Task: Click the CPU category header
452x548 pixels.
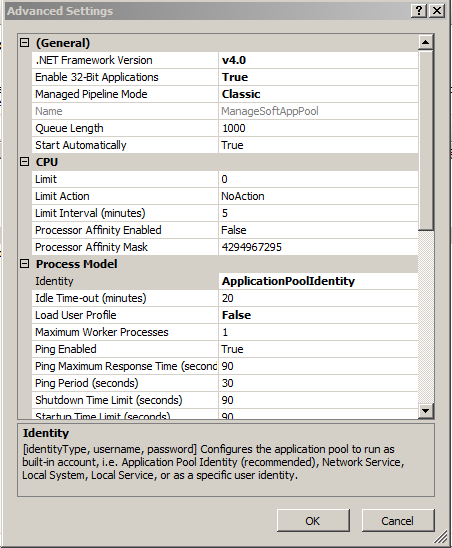Action: coord(47,162)
